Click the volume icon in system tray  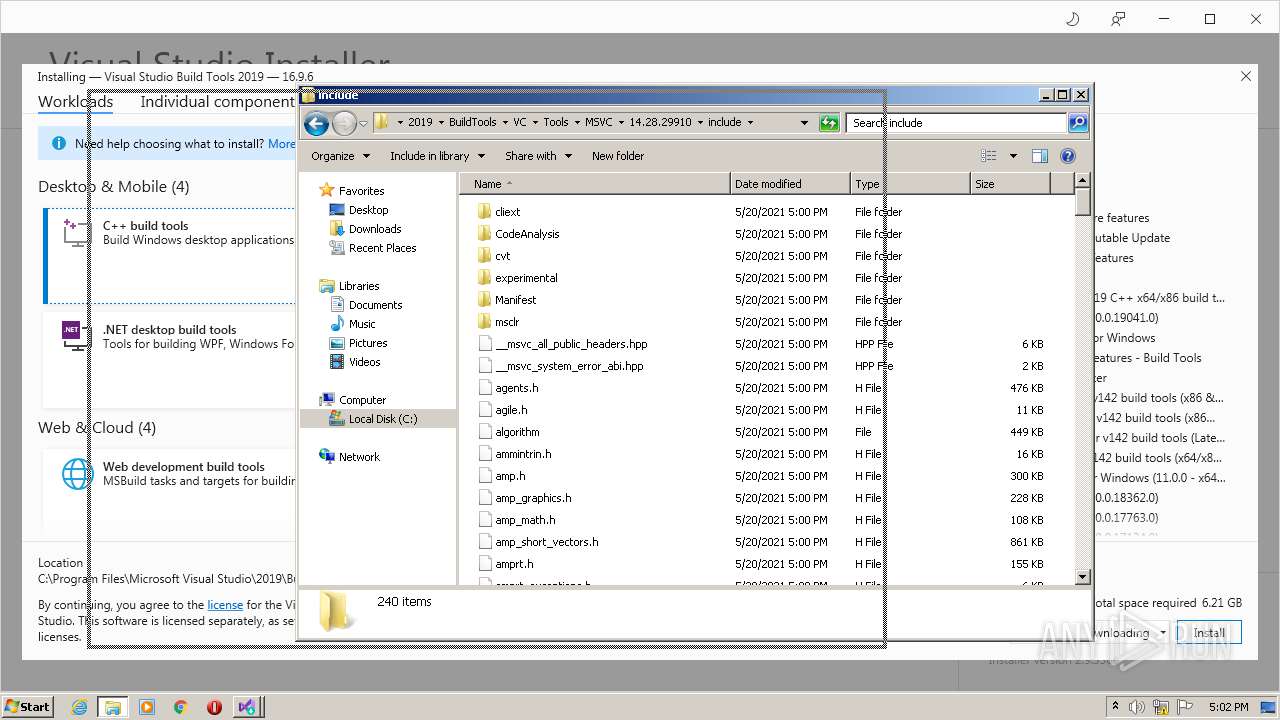tap(1137, 707)
